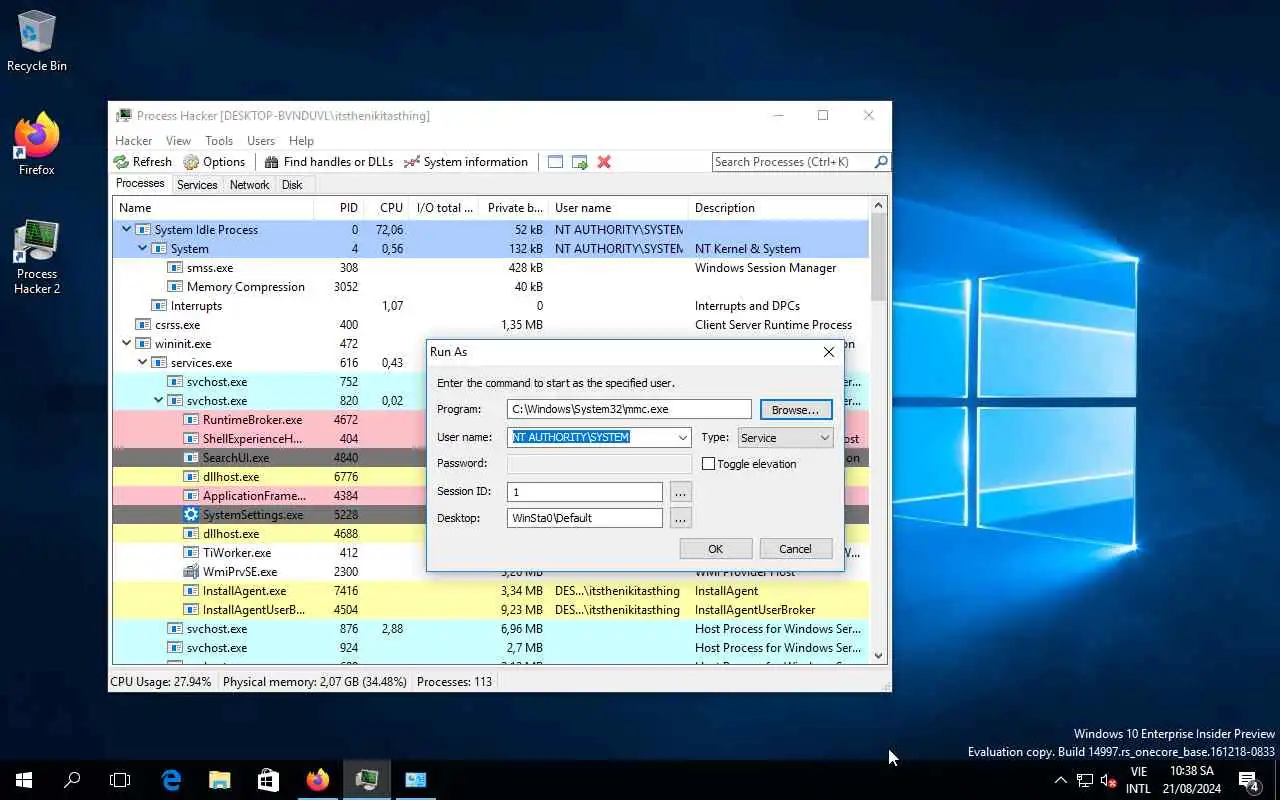Sort by the Name column header
Image resolution: width=1280 pixels, height=800 pixels.
pos(213,208)
